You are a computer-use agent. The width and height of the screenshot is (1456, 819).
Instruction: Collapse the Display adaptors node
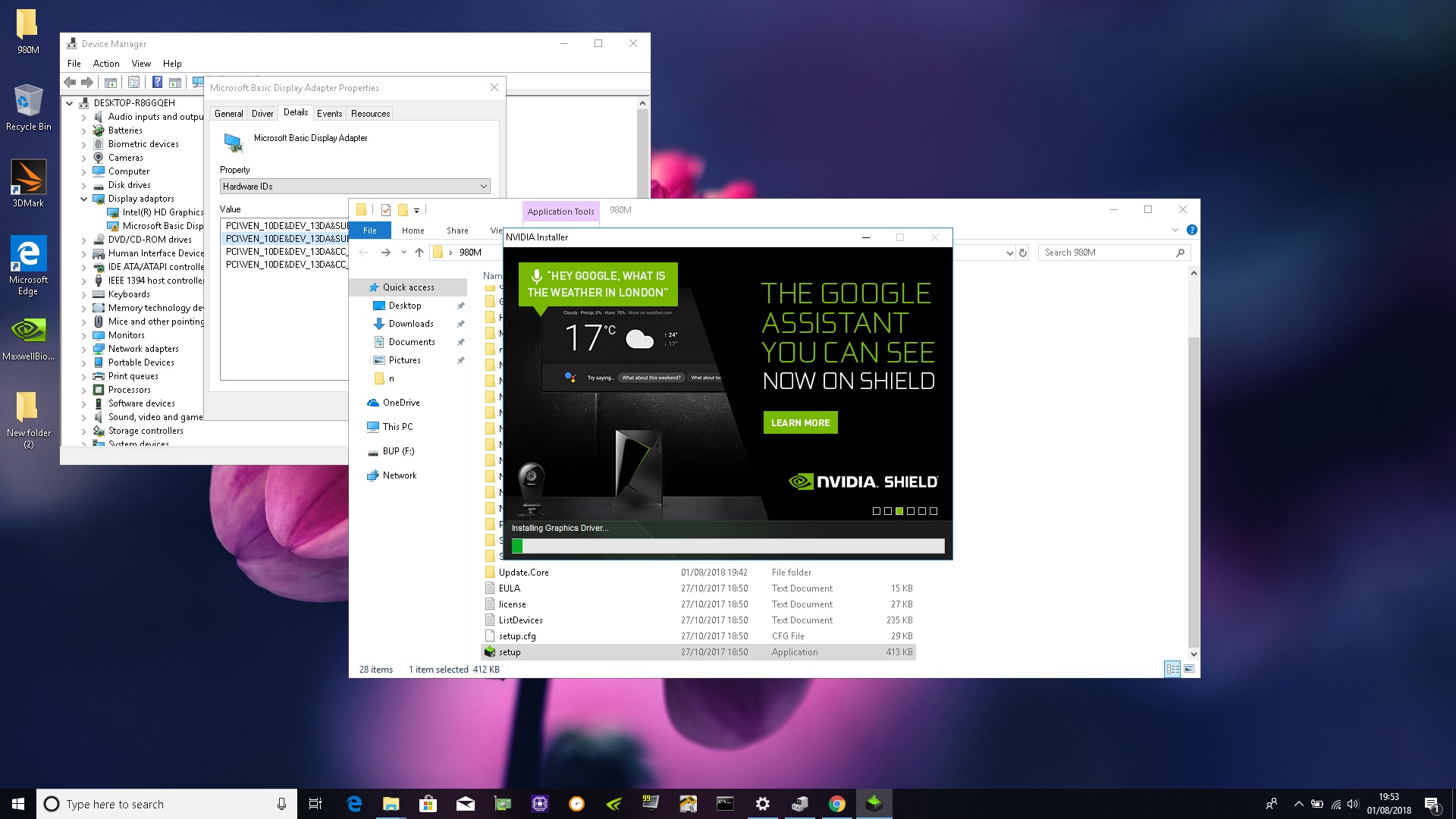pos(83,199)
